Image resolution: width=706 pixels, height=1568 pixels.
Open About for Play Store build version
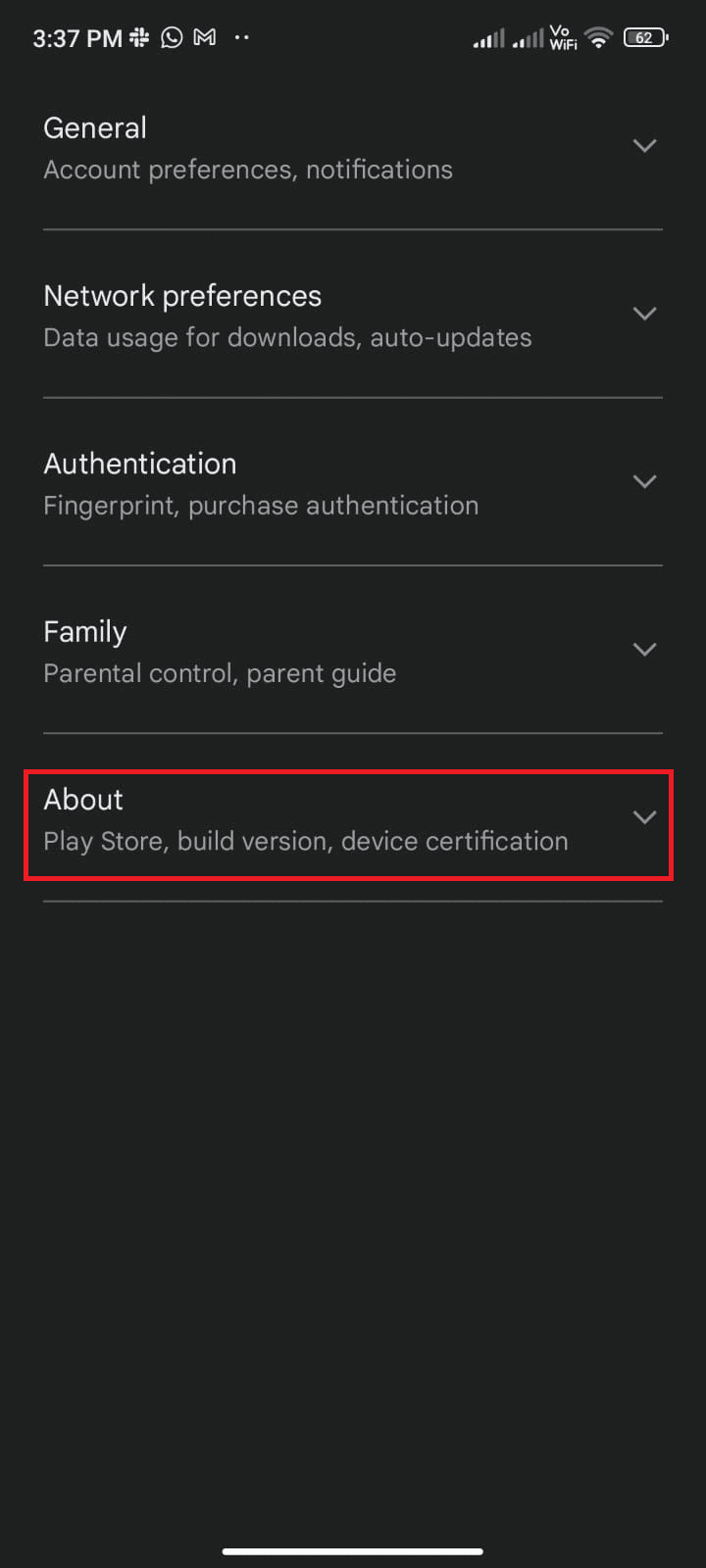coord(305,841)
